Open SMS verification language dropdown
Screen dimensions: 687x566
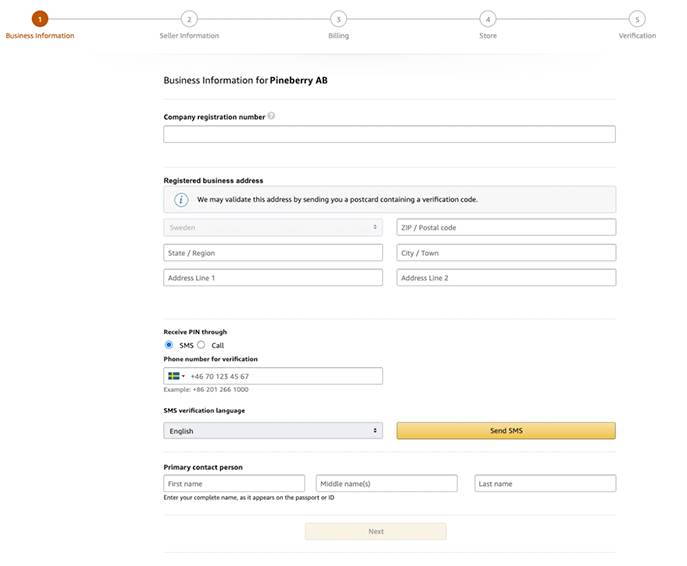point(273,431)
